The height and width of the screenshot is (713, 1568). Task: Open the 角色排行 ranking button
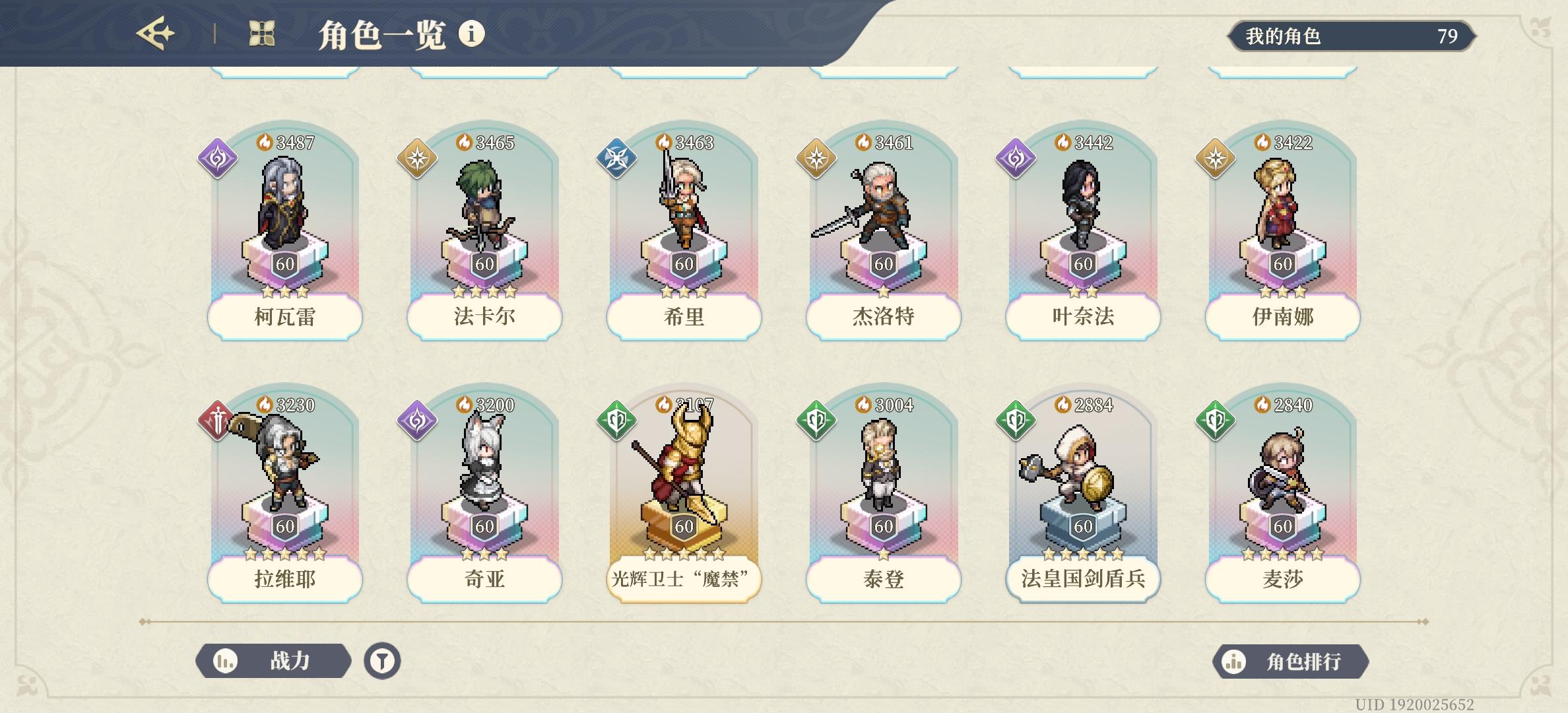click(1290, 662)
